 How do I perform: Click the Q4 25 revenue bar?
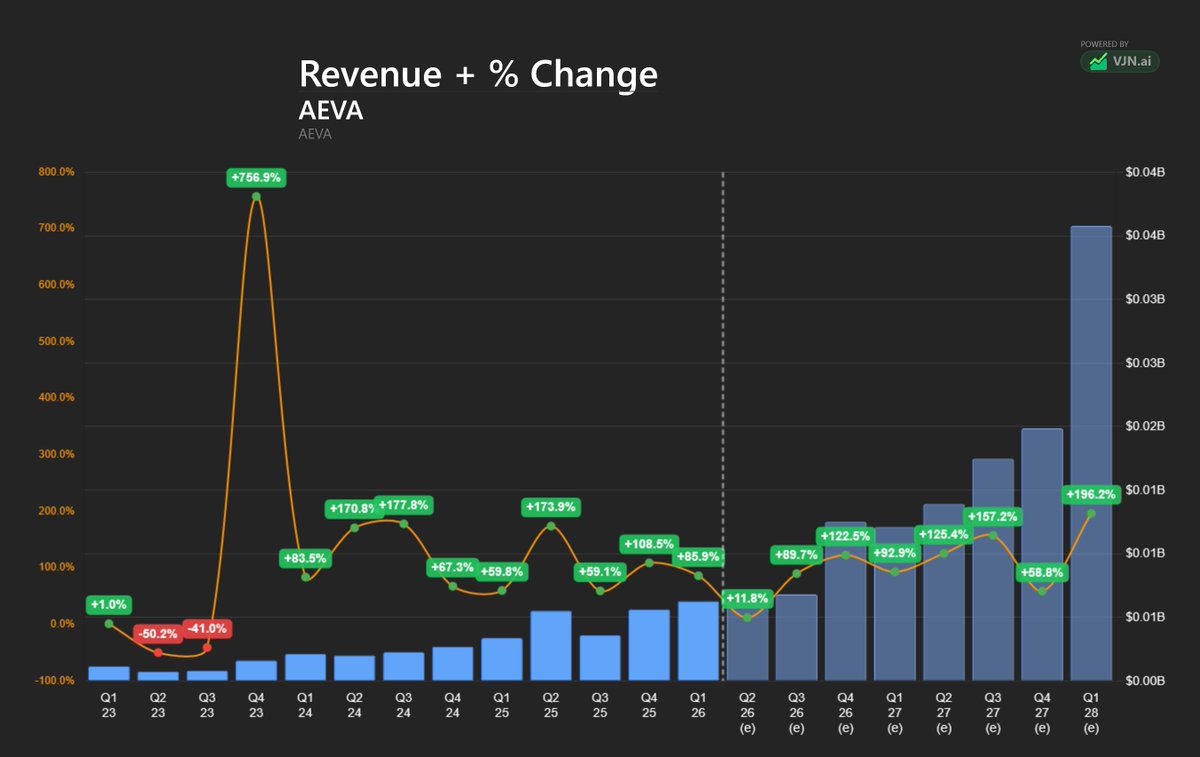(x=649, y=645)
